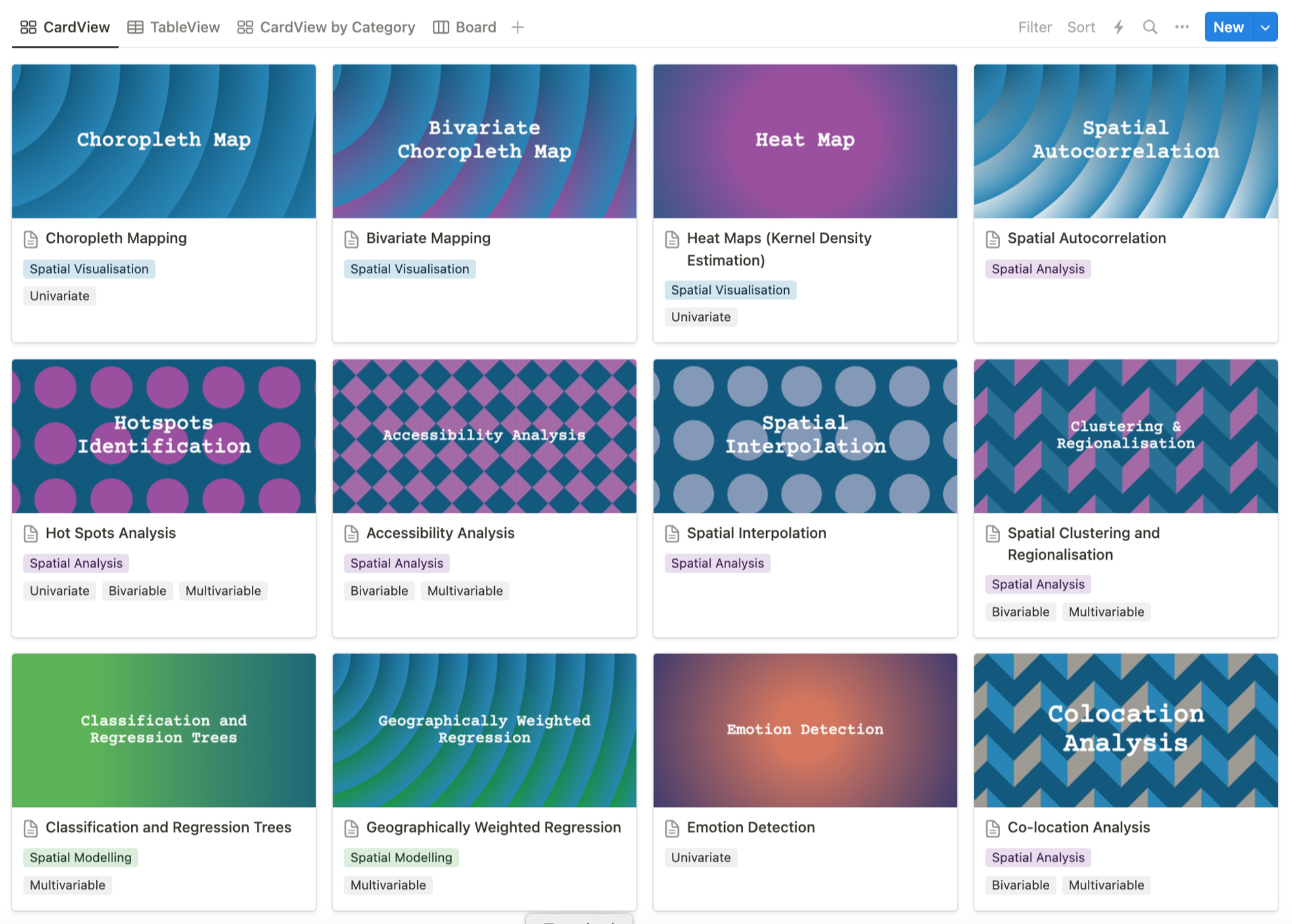
Task: Add a new view with plus icon
Action: pos(517,27)
